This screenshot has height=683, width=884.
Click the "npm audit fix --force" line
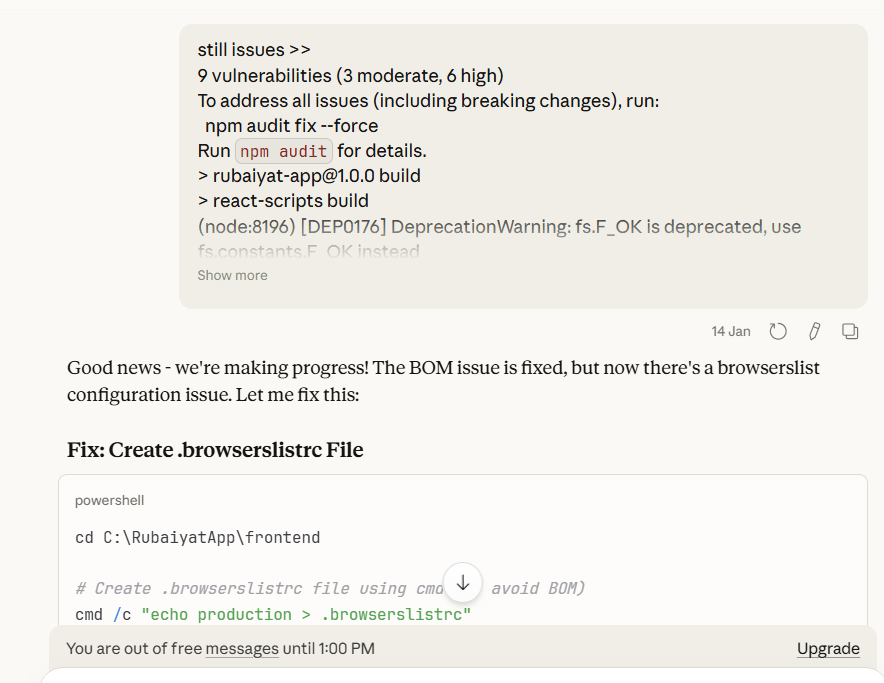tap(292, 126)
